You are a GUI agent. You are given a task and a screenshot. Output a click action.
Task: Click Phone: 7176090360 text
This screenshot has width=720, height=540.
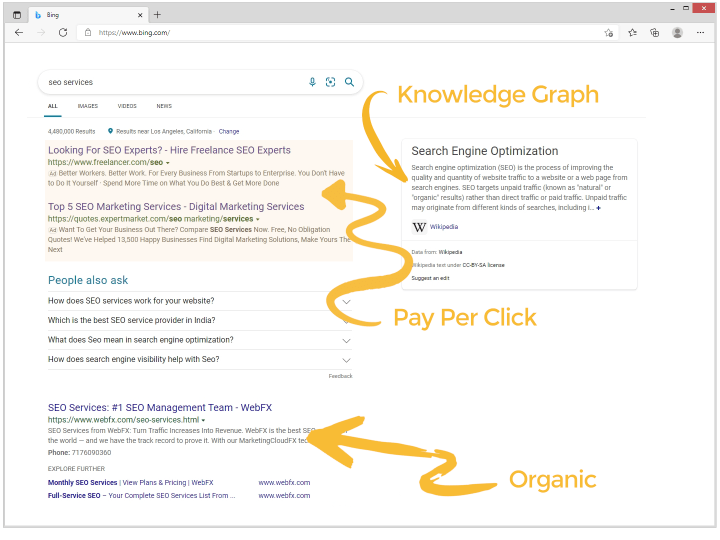(79, 453)
